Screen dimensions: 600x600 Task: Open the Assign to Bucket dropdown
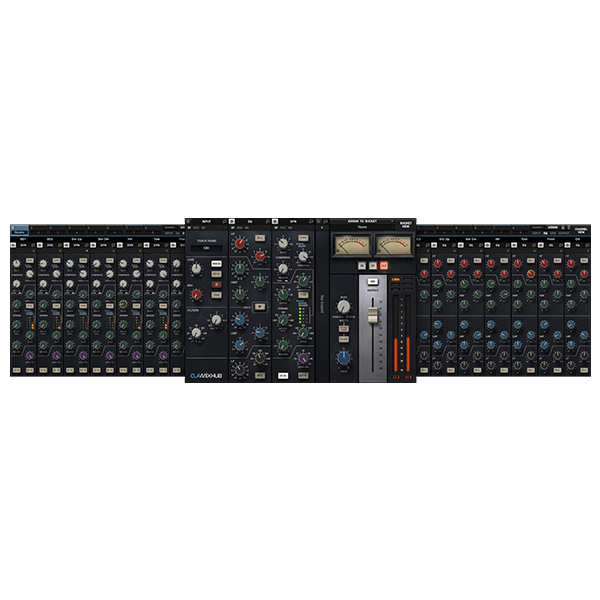coord(366,227)
